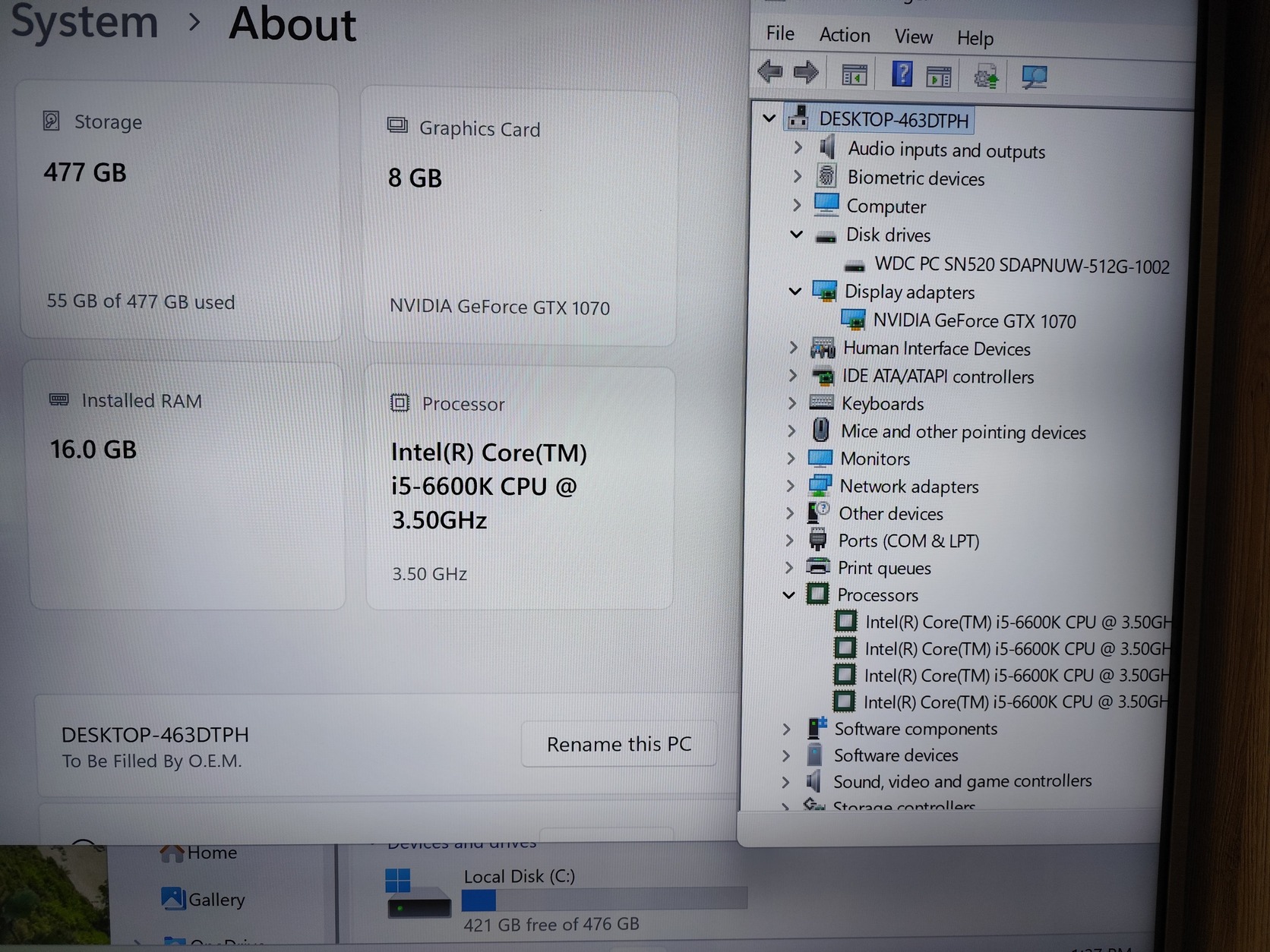Click the Rename this PC button

pos(619,744)
